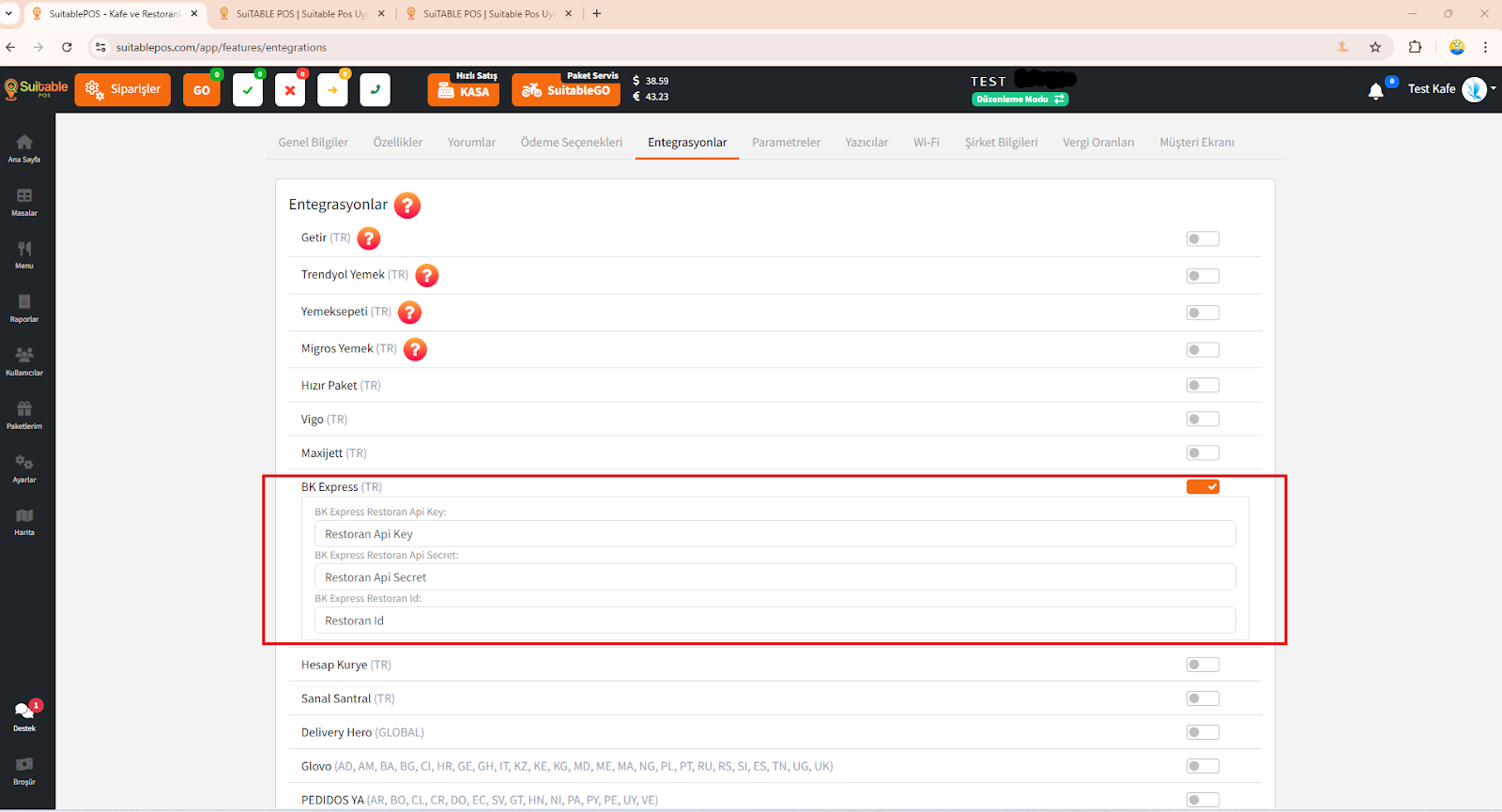
Task: Enable the Vigo toggle
Action: (1203, 419)
